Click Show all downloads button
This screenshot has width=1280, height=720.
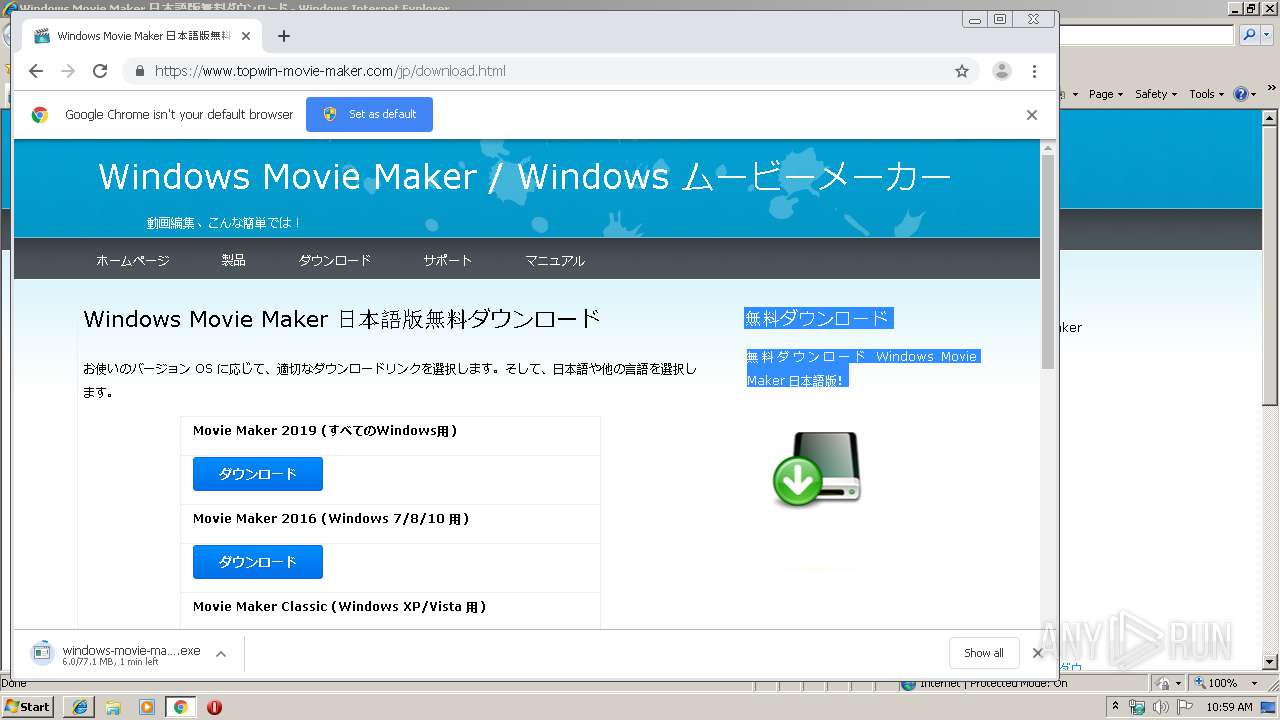pyautogui.click(x=984, y=653)
